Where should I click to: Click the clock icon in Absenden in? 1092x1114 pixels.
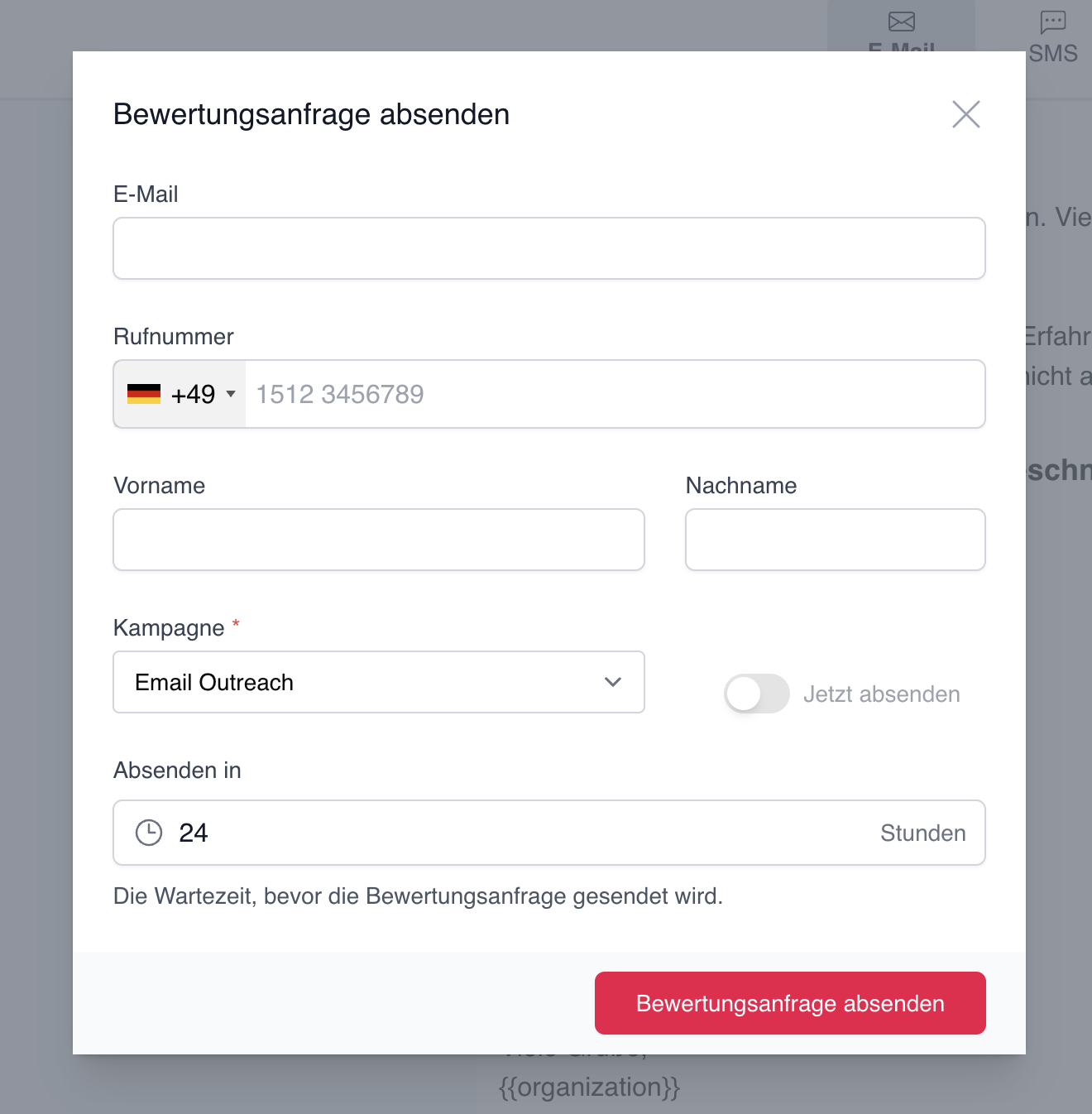(x=149, y=833)
